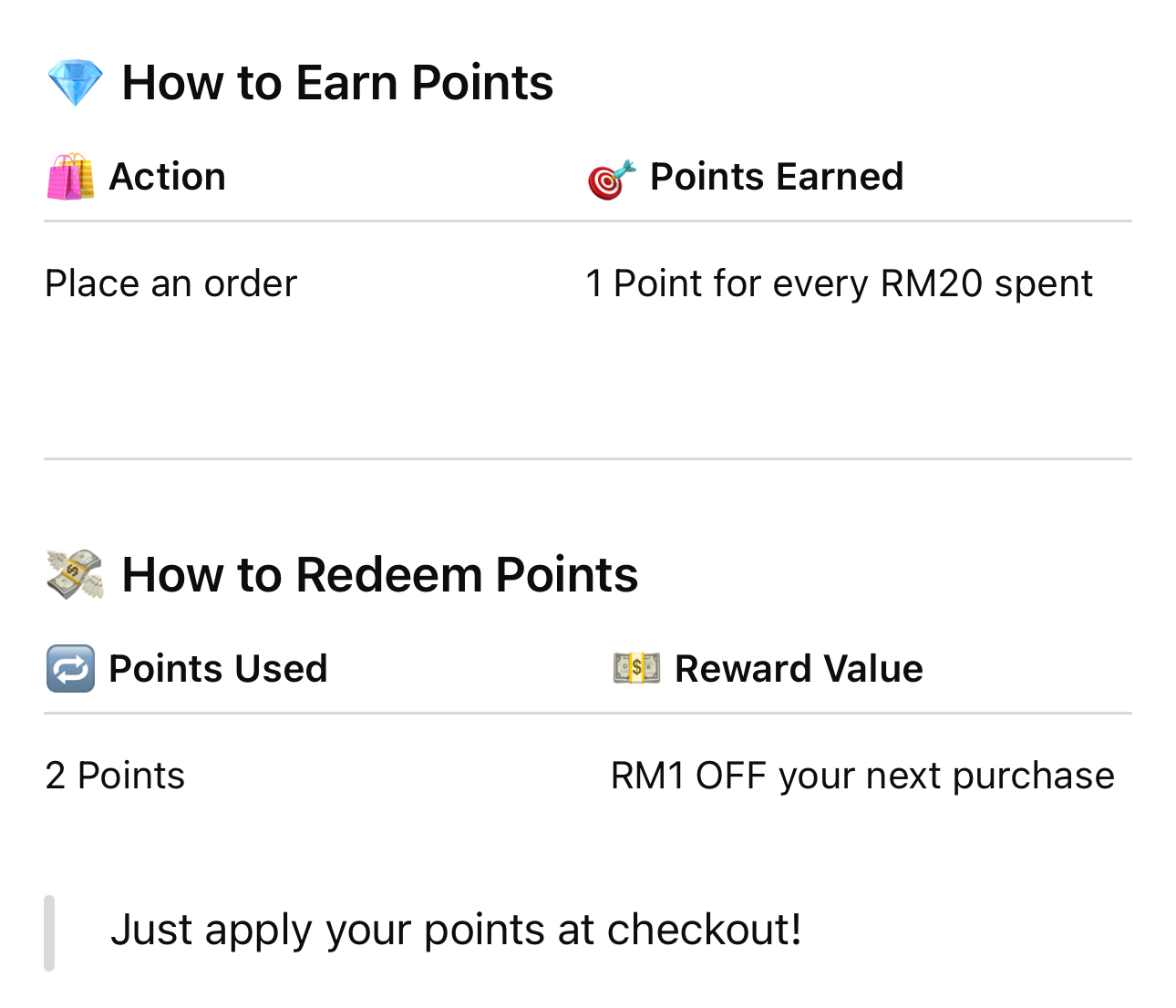Click the blue diamond gem icon
This screenshot has height=1008, width=1176.
(x=75, y=83)
